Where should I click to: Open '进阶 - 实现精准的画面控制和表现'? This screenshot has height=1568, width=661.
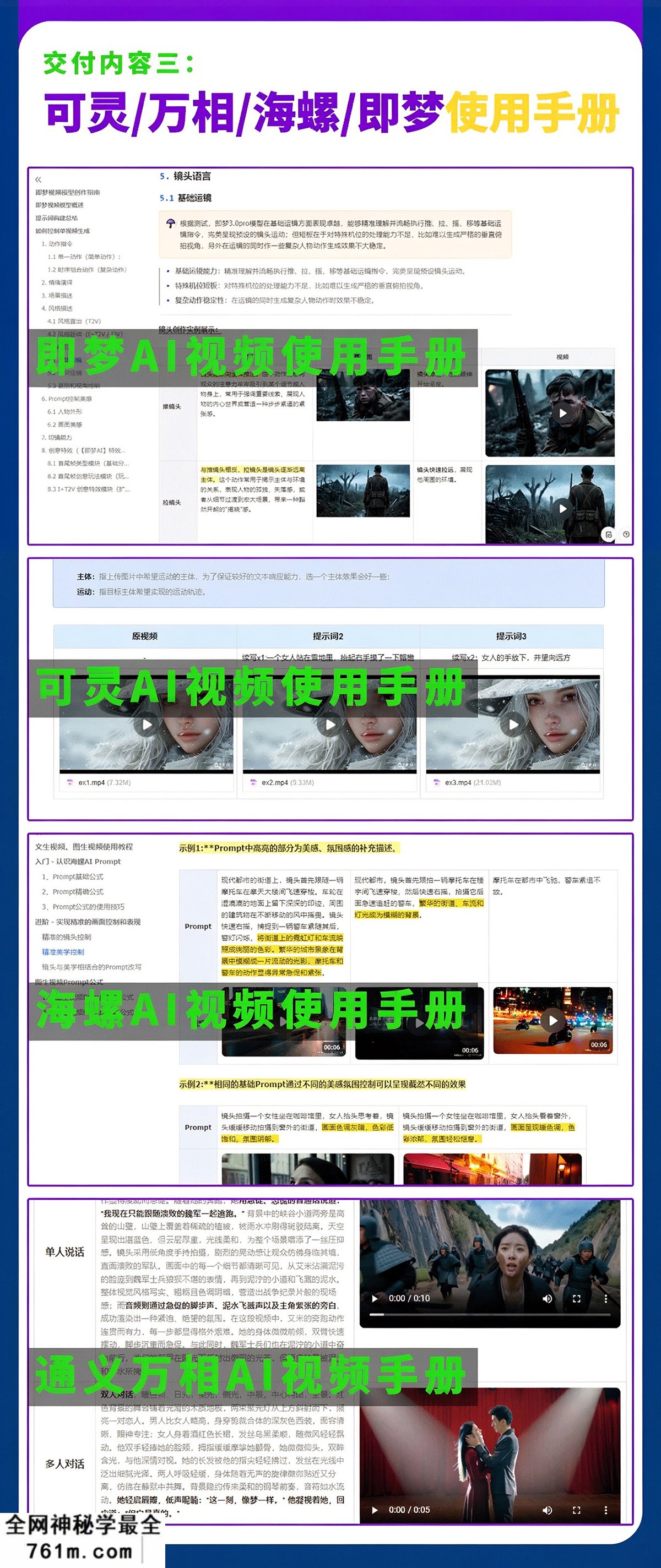click(88, 922)
